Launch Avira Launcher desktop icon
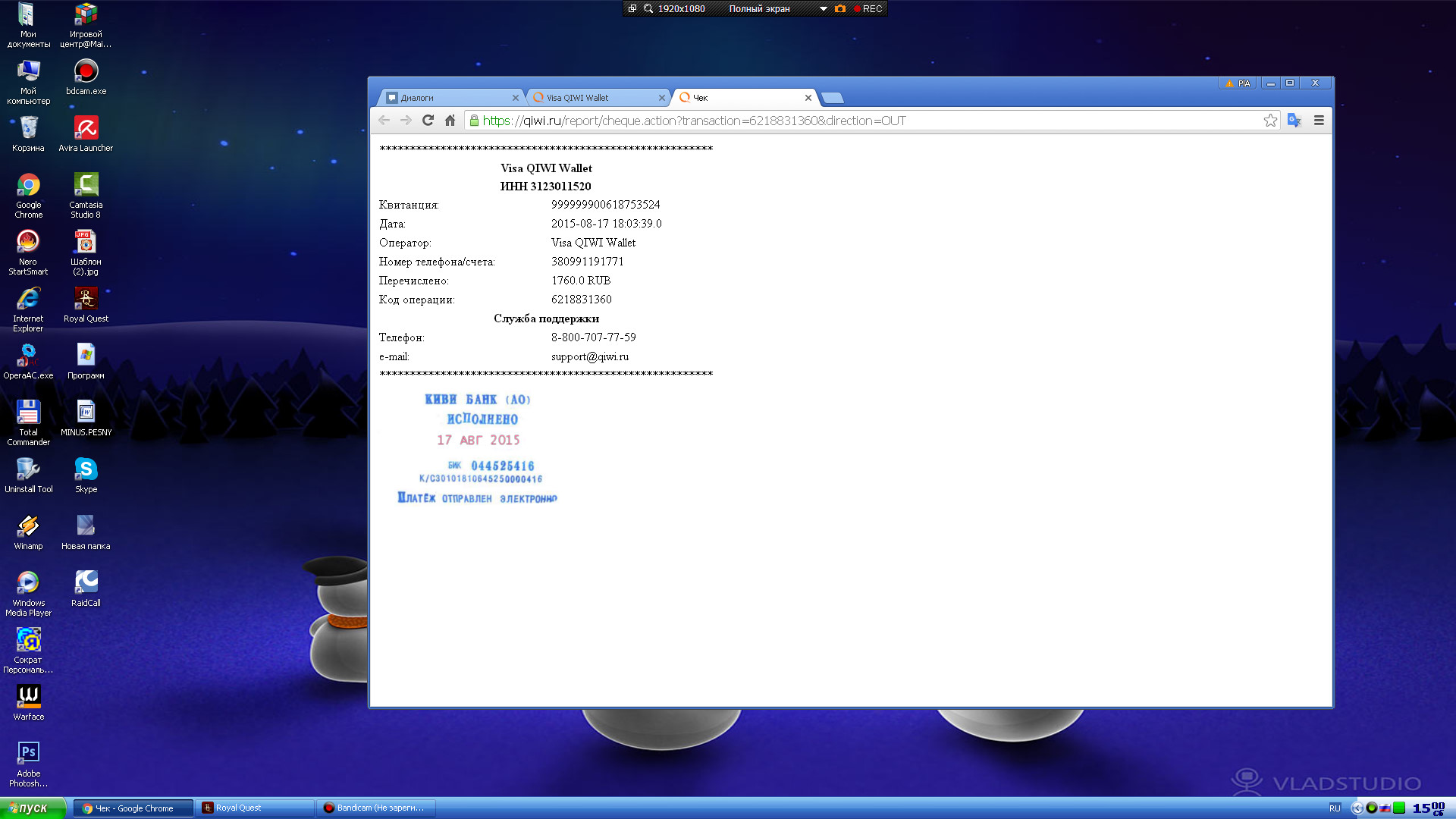The height and width of the screenshot is (819, 1456). (x=86, y=134)
